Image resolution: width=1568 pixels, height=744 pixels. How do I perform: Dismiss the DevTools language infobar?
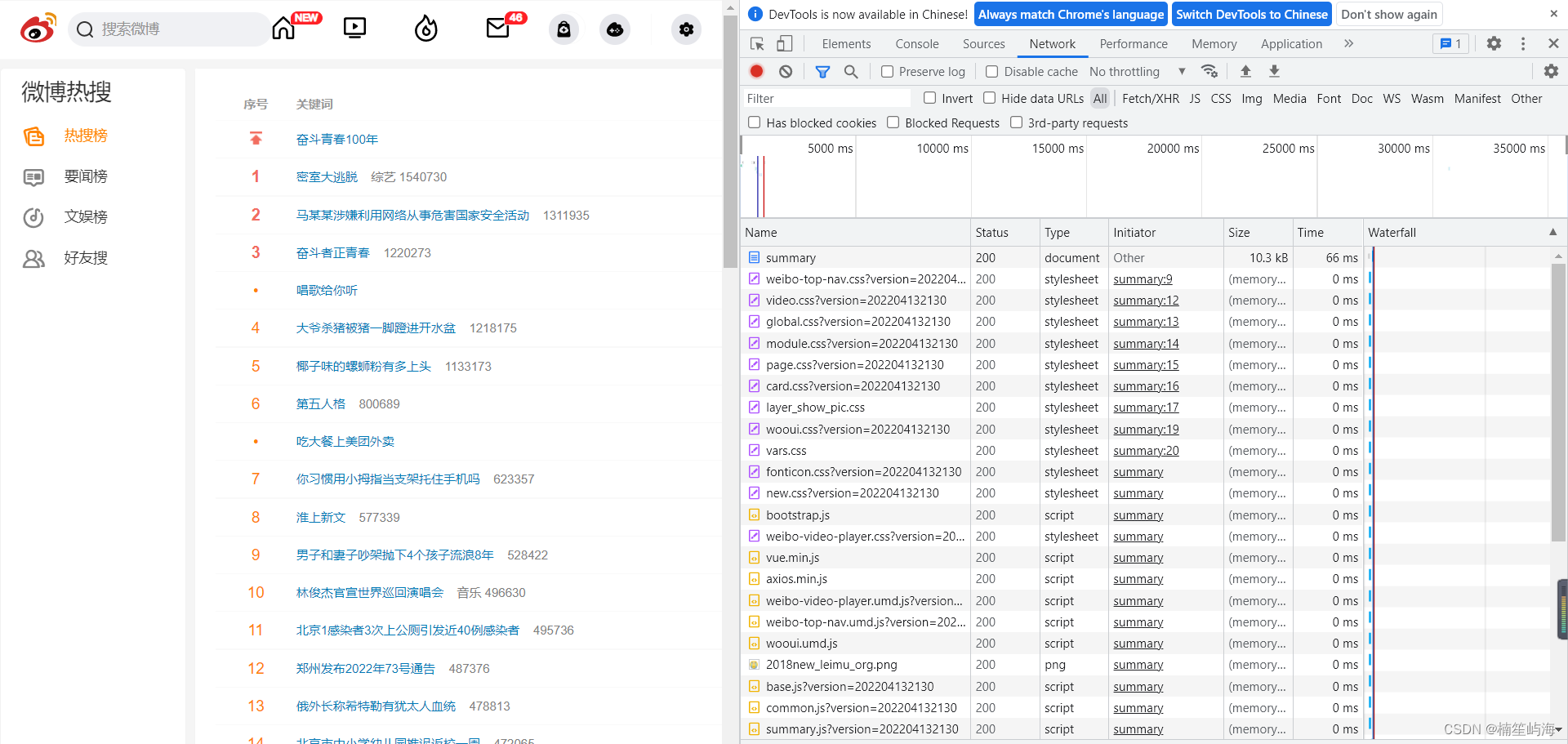[x=1553, y=14]
